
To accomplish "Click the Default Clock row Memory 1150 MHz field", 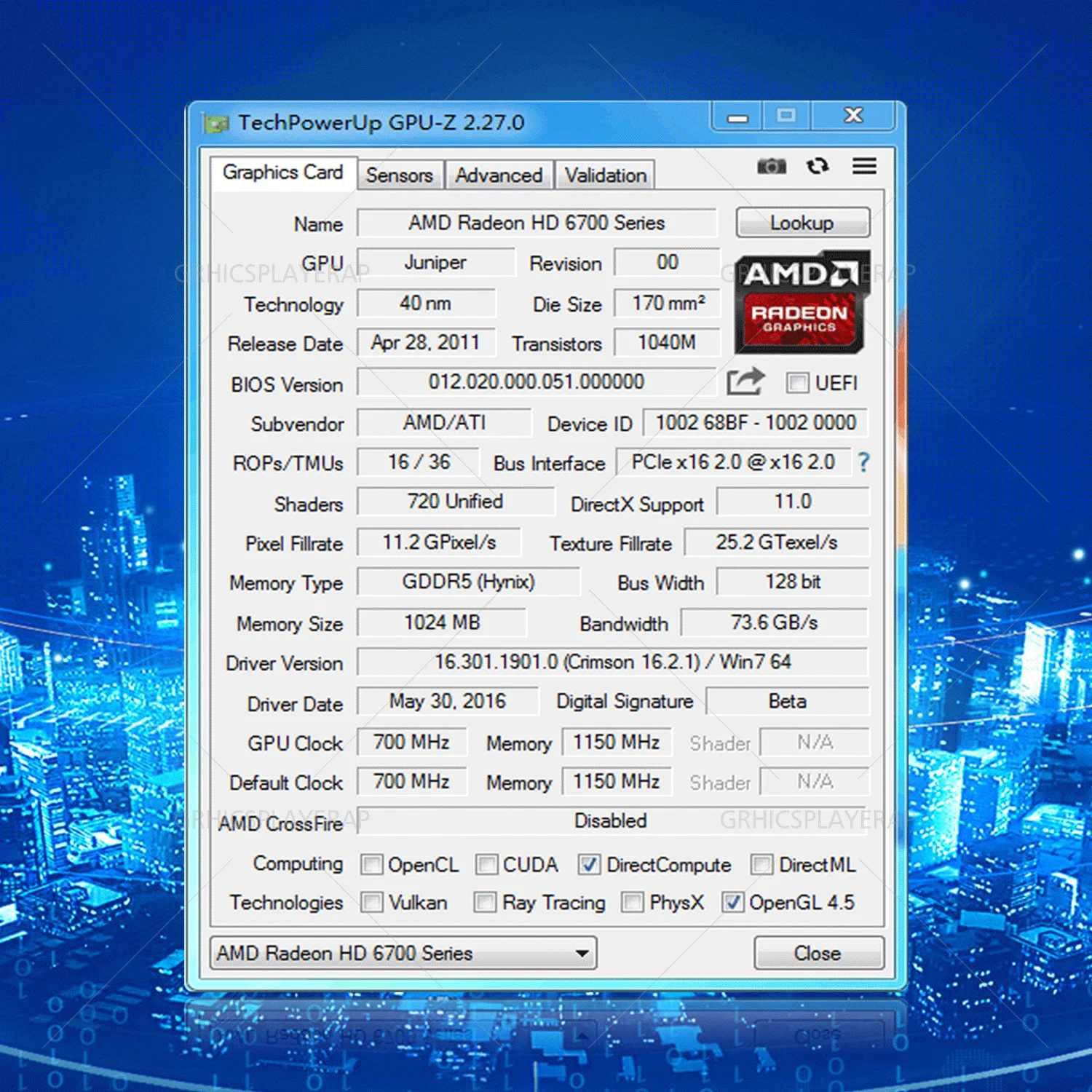I will coord(617,780).
